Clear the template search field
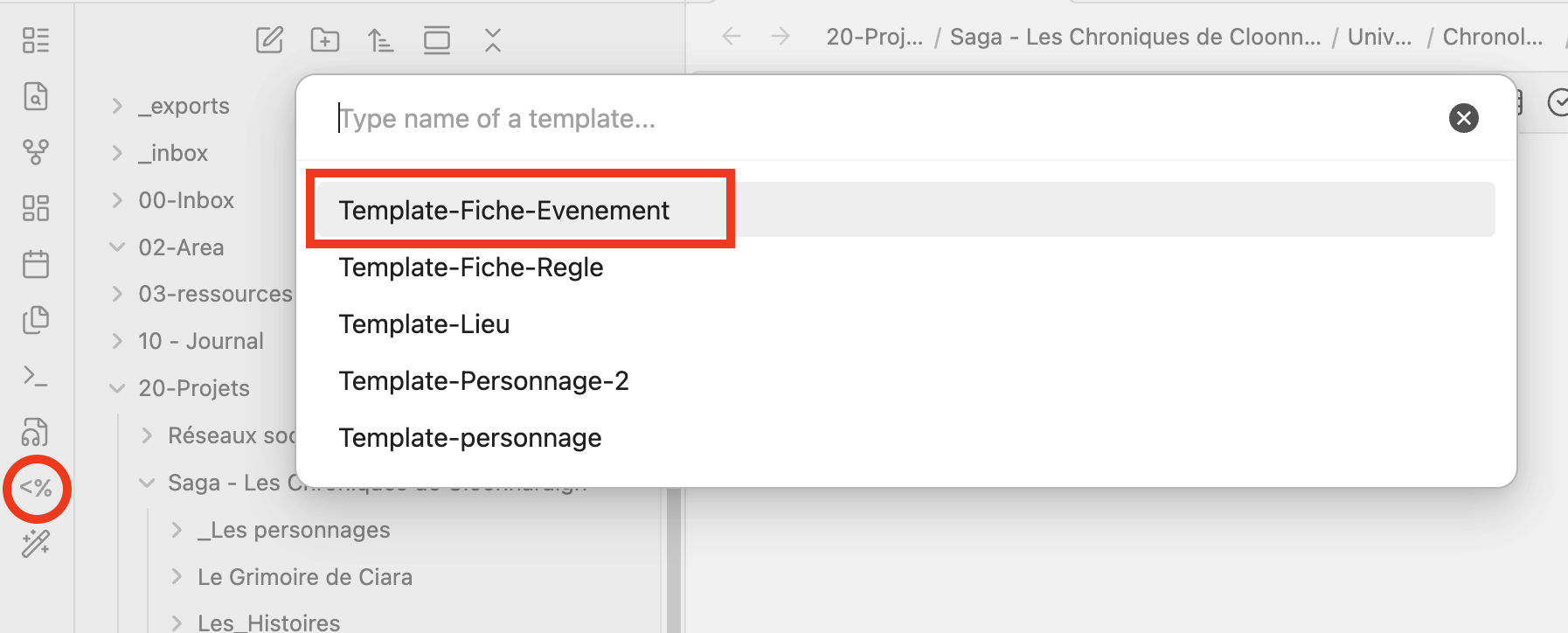The width and height of the screenshot is (1568, 633). [1463, 118]
